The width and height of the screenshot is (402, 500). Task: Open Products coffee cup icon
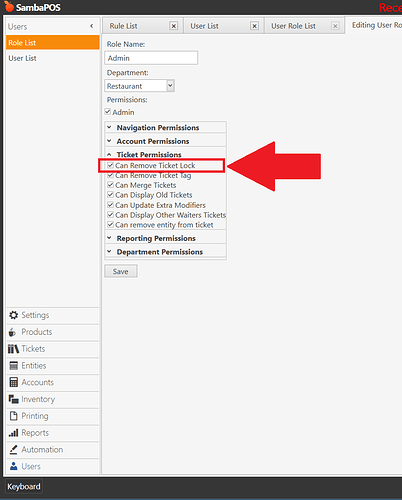13,332
